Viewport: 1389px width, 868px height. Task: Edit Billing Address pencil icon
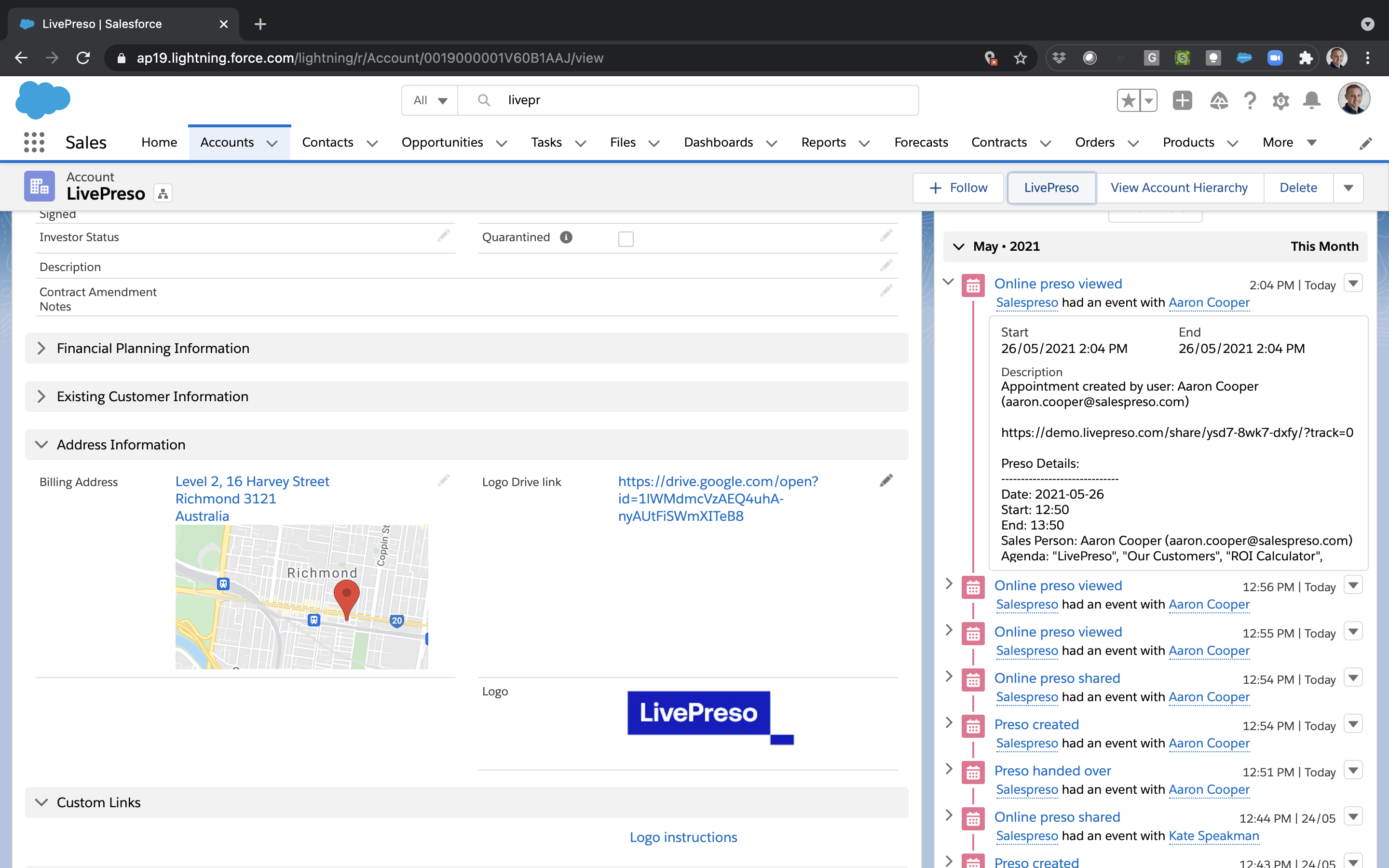coord(443,480)
